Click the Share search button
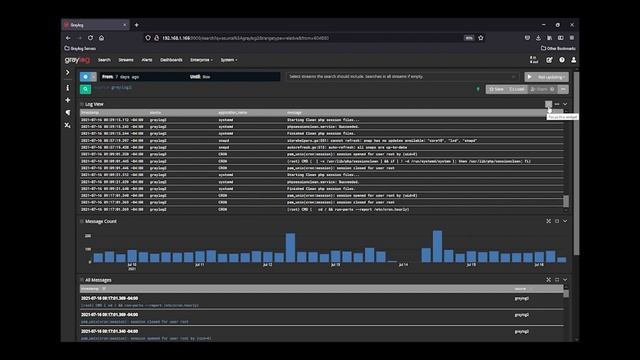The width and height of the screenshot is (640, 360). click(x=542, y=89)
